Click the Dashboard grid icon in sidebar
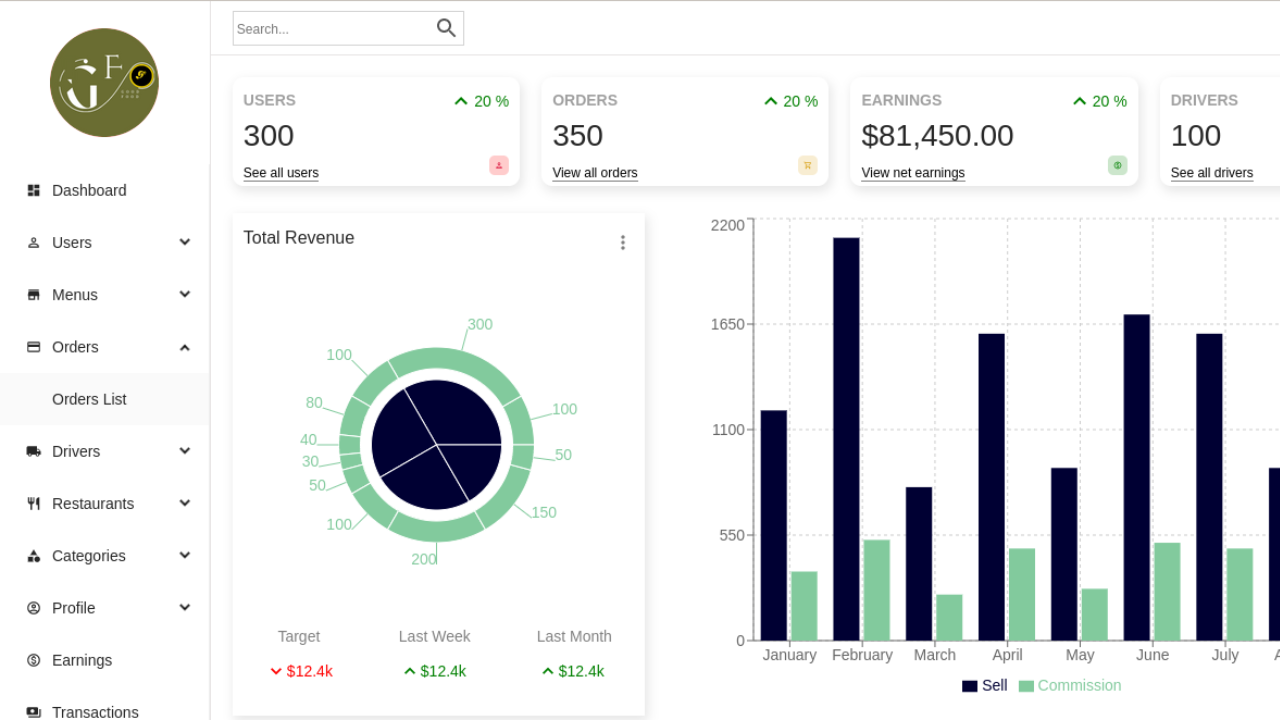Screen dimensions: 1280x720 tap(34, 190)
